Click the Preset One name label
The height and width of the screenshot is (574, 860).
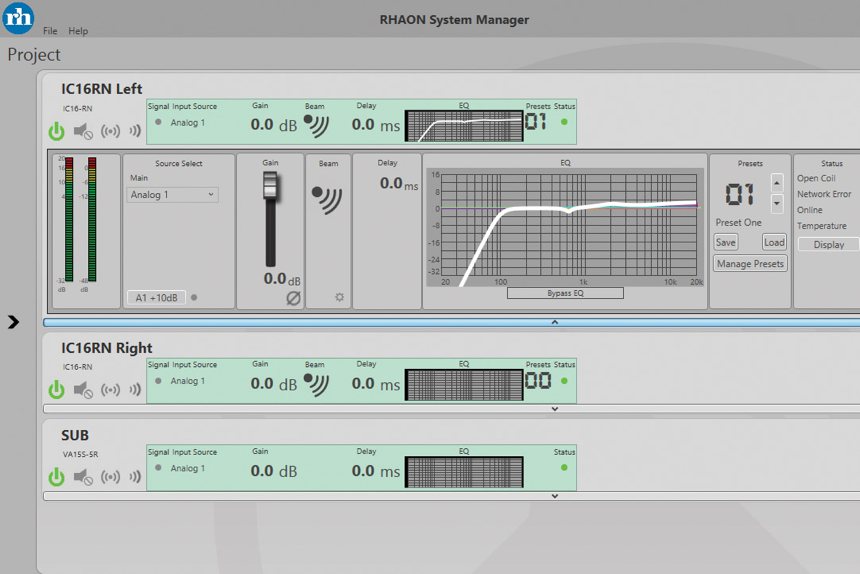738,223
